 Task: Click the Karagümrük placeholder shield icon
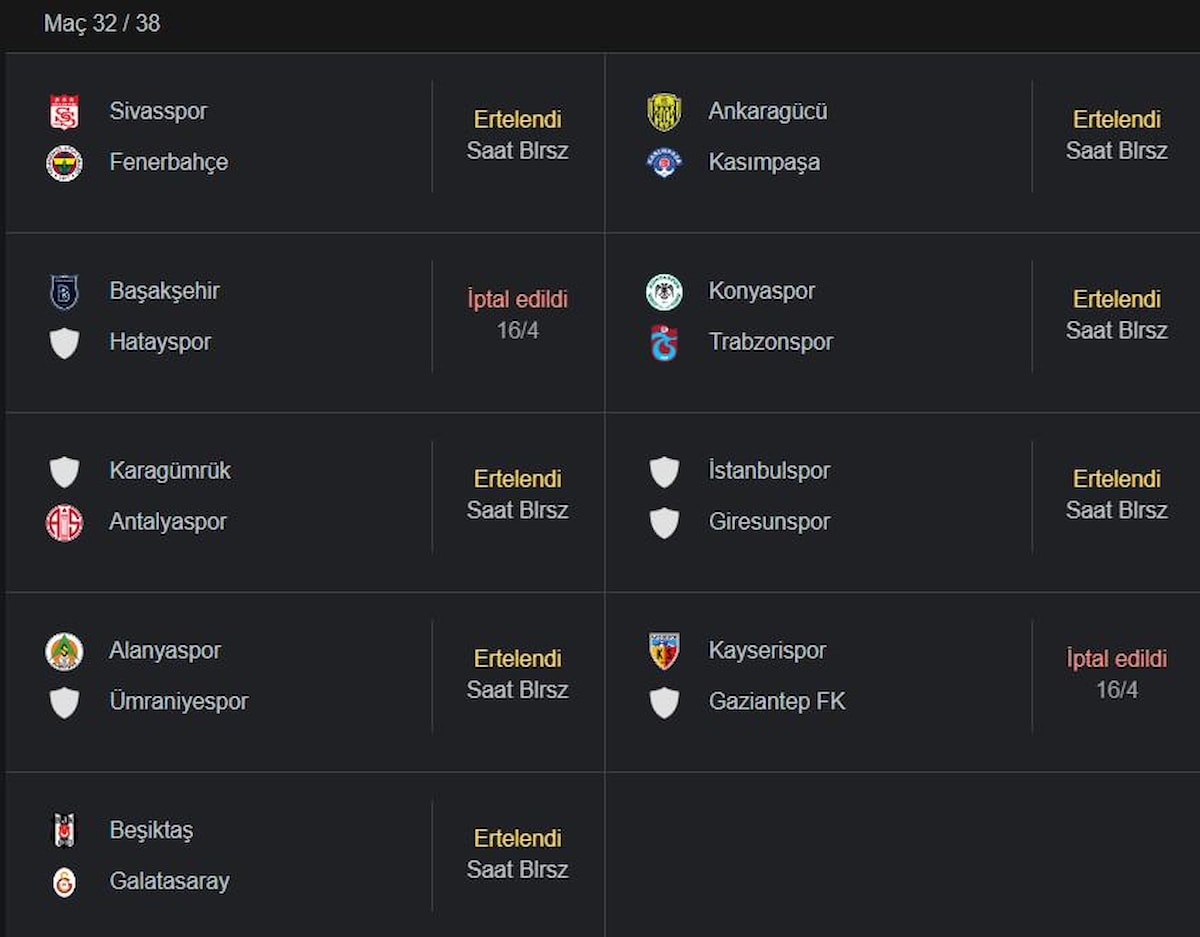click(x=64, y=472)
